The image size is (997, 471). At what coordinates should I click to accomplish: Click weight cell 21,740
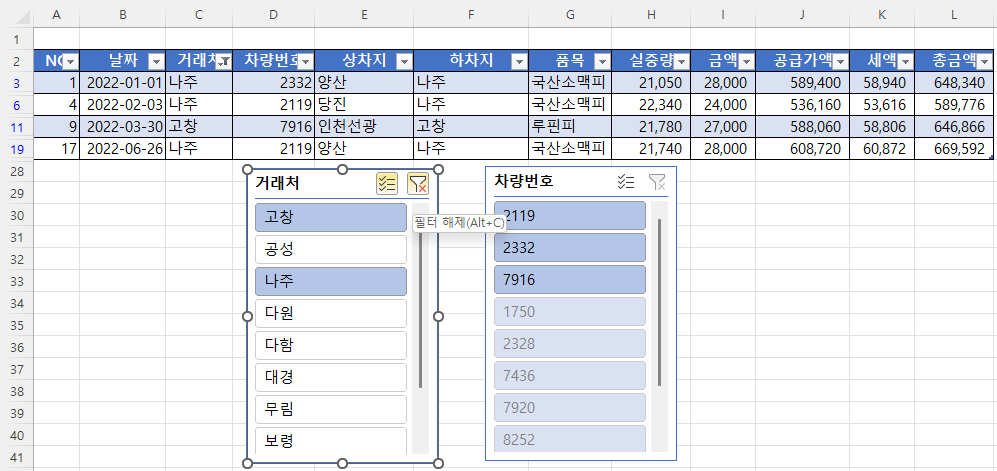651,149
